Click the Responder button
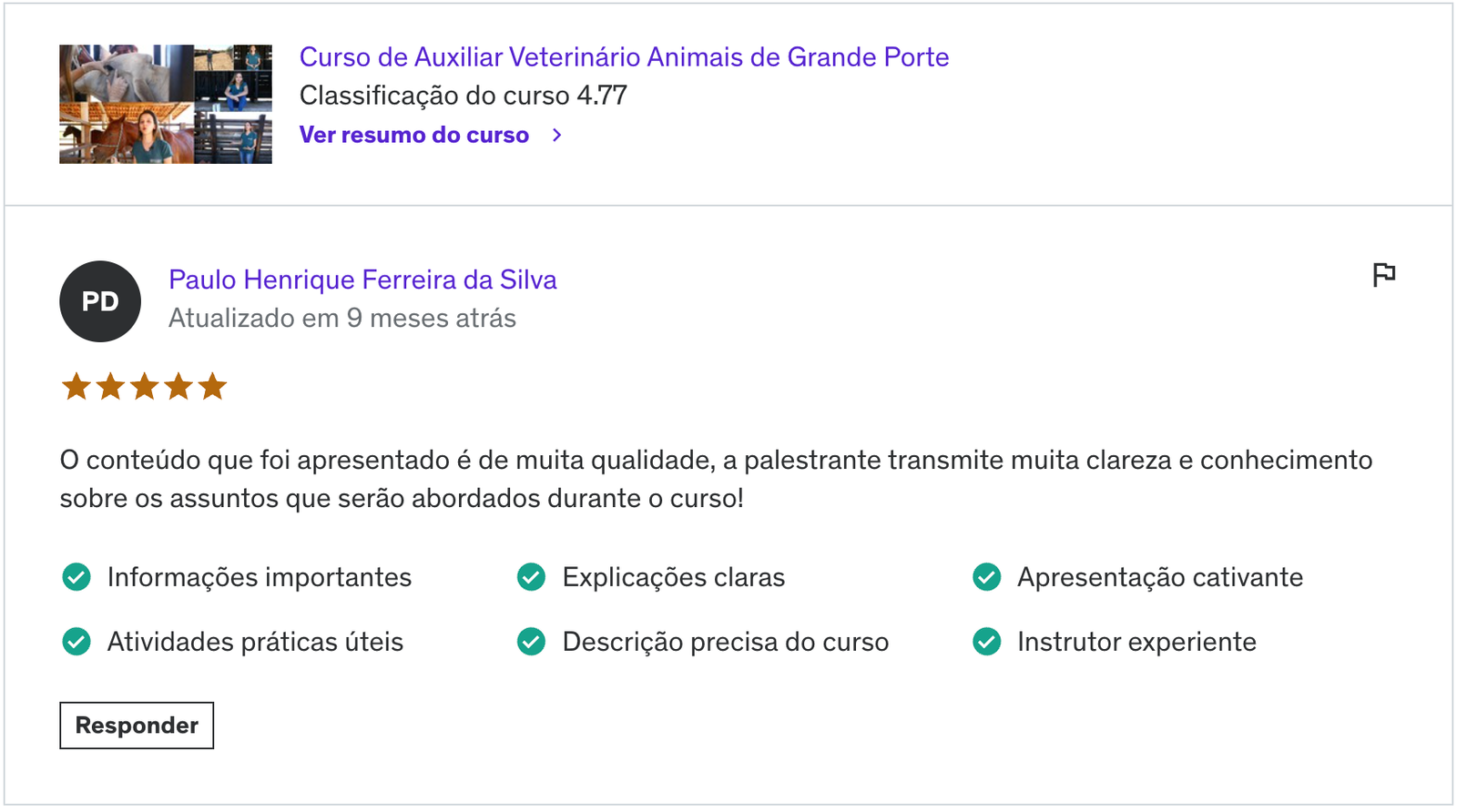The width and height of the screenshot is (1457, 812). click(137, 726)
